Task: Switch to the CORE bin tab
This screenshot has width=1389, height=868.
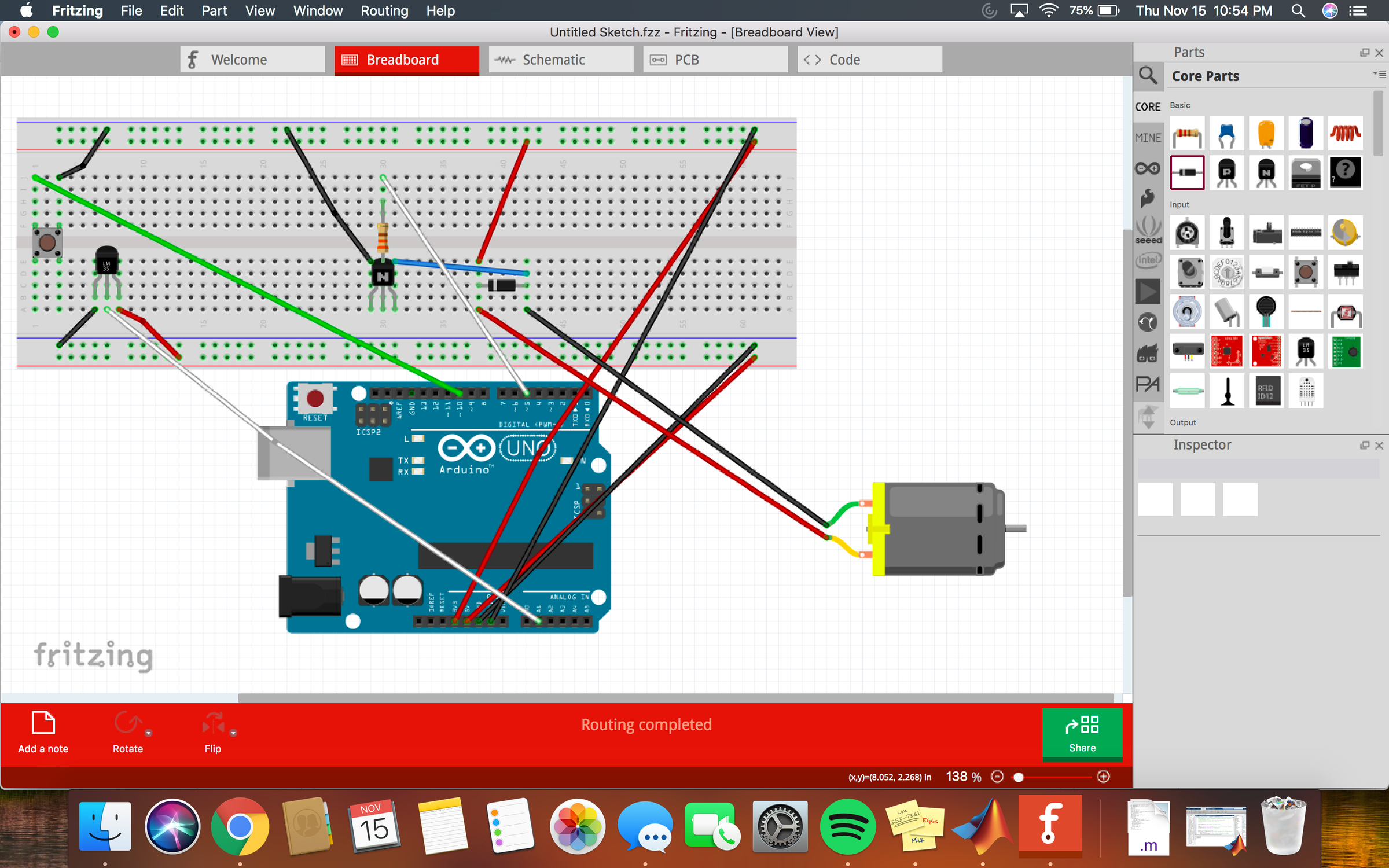Action: click(x=1148, y=106)
